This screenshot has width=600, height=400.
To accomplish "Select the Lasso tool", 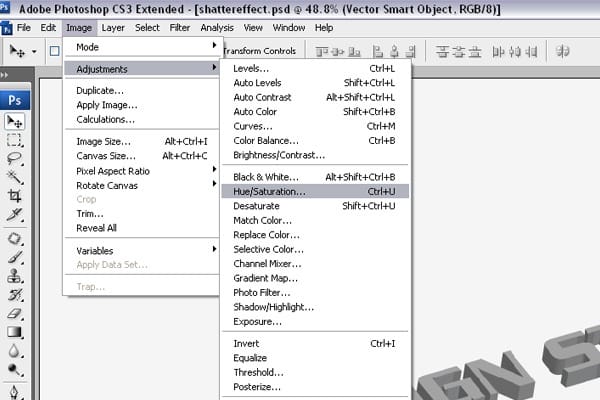I will tap(15, 158).
